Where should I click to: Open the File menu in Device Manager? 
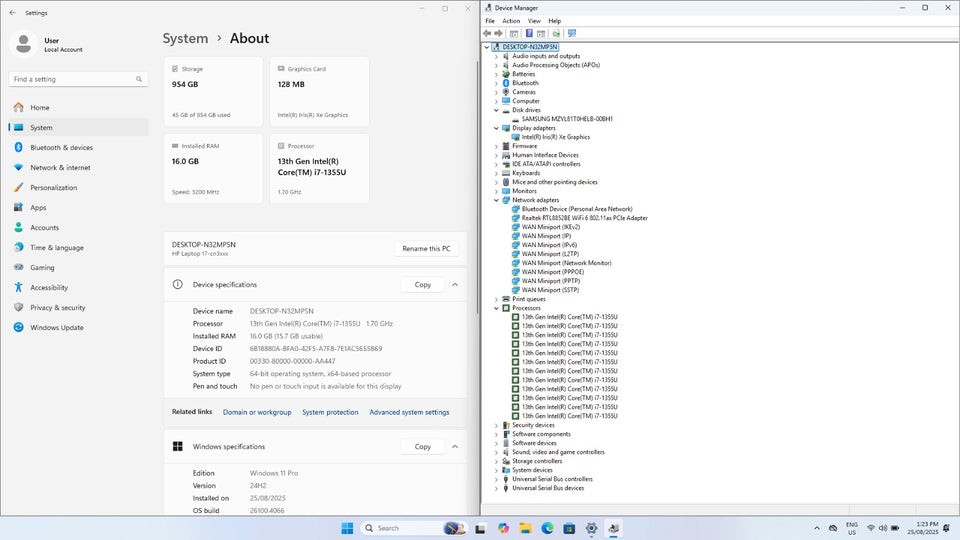pos(490,21)
